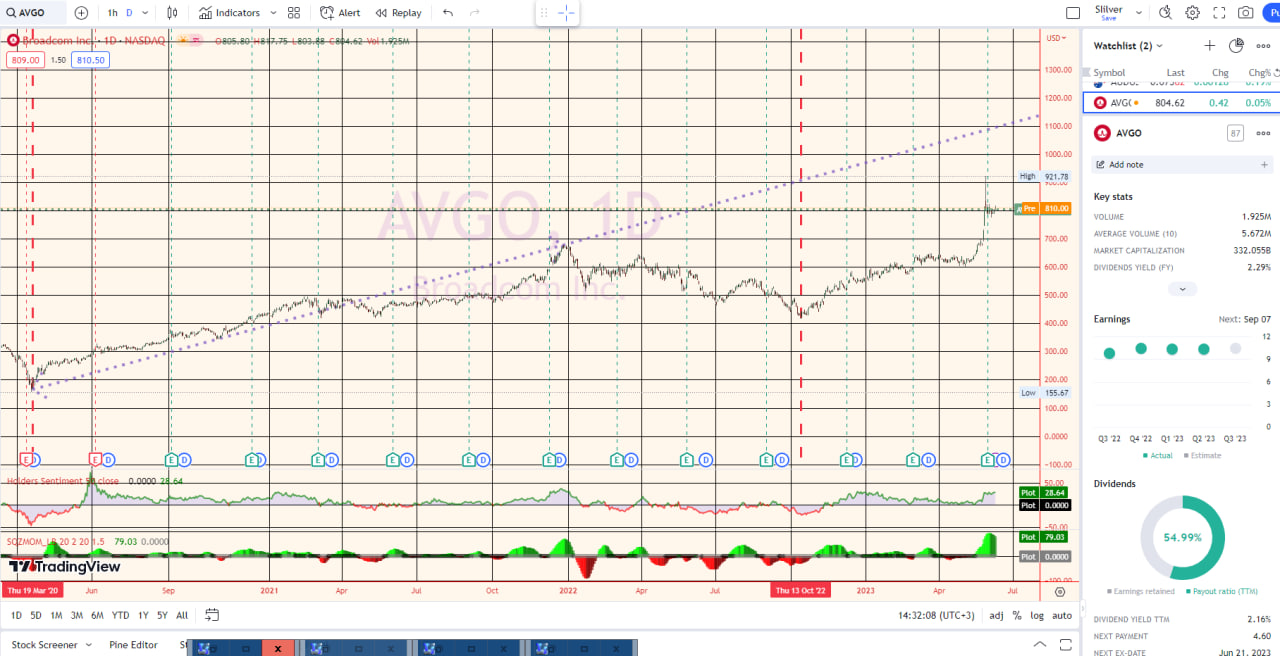The height and width of the screenshot is (656, 1280).
Task: Select the 5Y date range
Action: coord(162,615)
